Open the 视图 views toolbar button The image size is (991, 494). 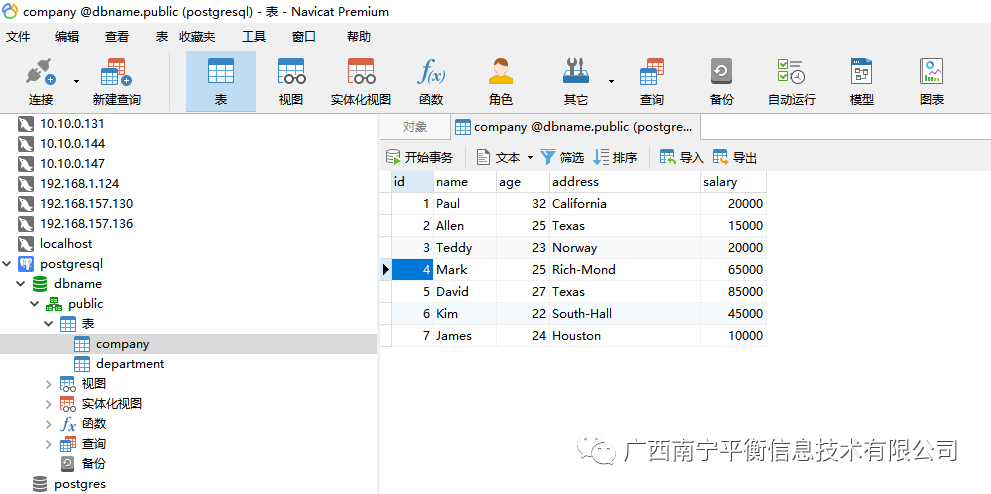click(291, 81)
